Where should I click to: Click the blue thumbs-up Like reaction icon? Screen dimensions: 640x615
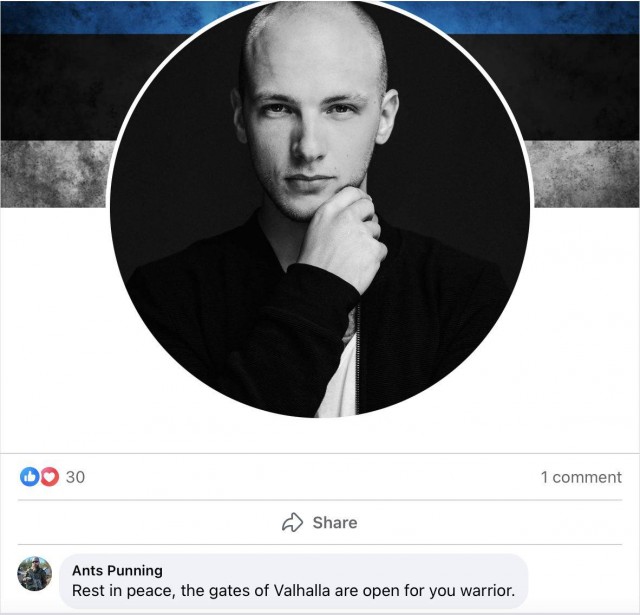[x=29, y=477]
